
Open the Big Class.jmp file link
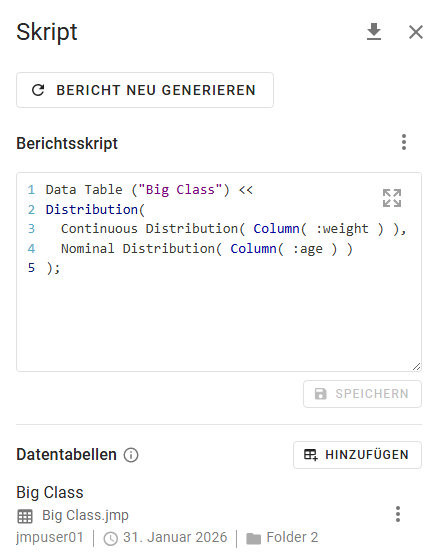click(85, 515)
